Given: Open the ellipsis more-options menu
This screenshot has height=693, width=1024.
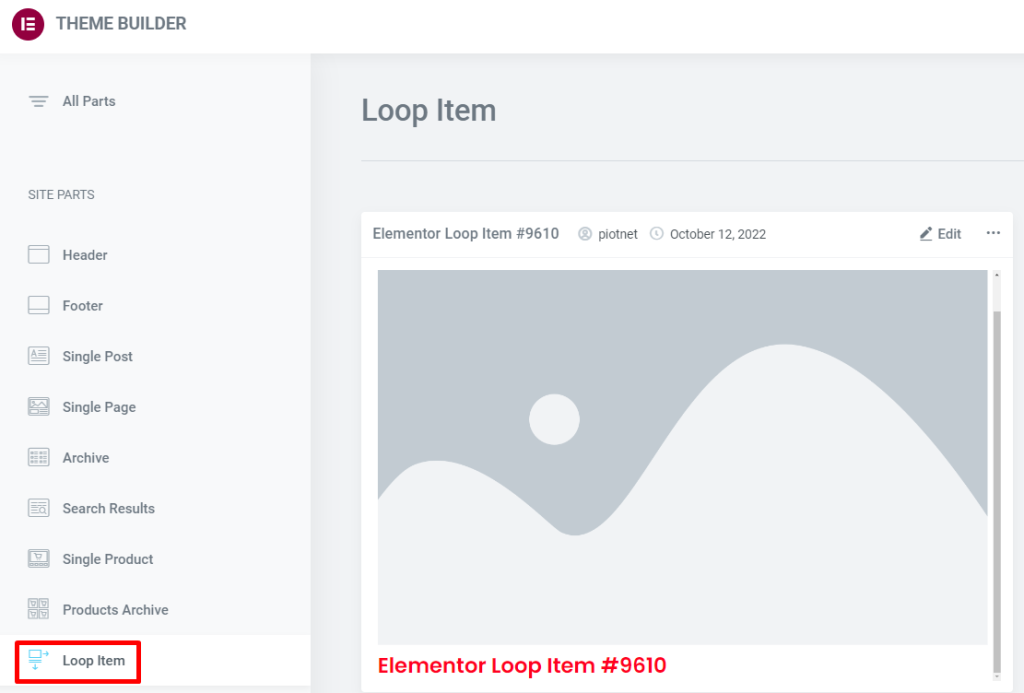Looking at the screenshot, I should coord(993,233).
